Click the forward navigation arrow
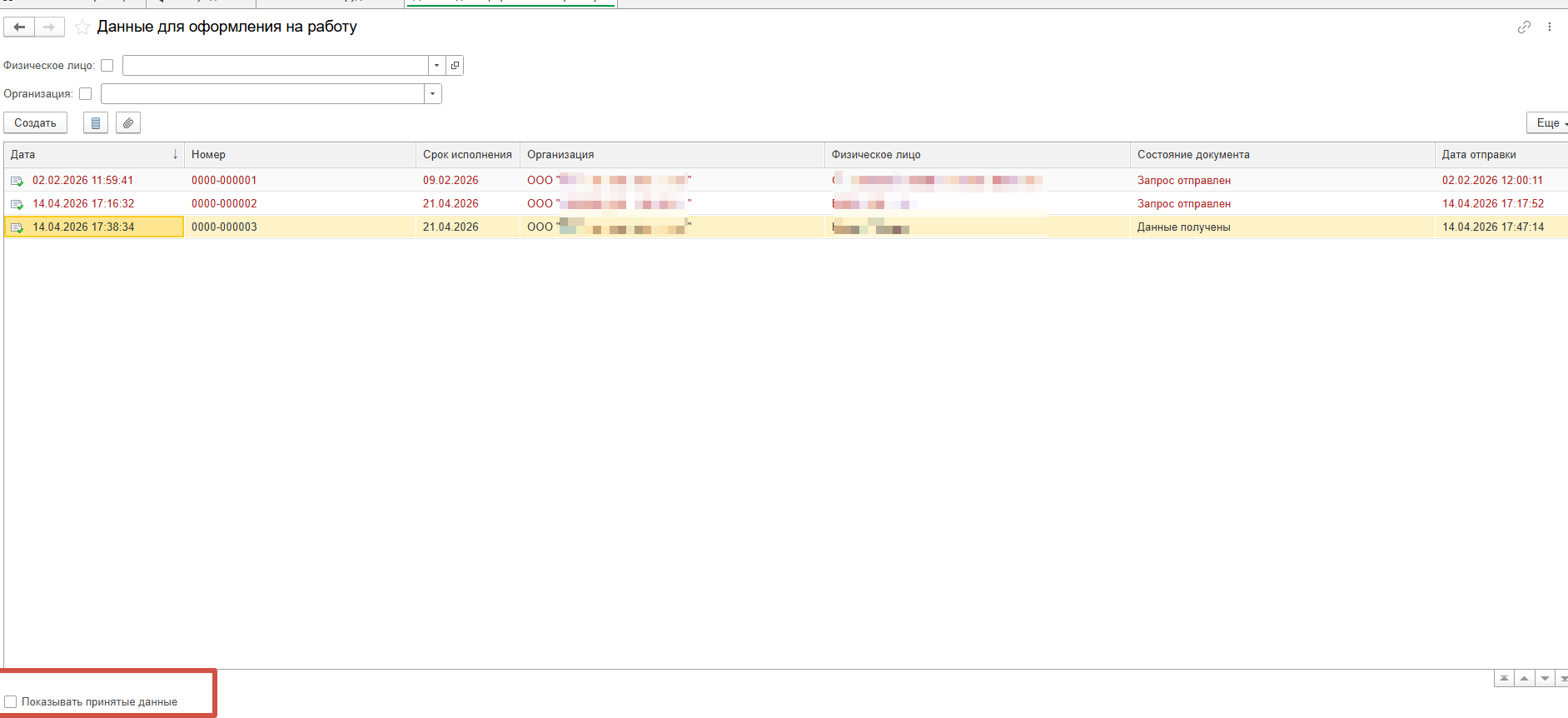 50,27
